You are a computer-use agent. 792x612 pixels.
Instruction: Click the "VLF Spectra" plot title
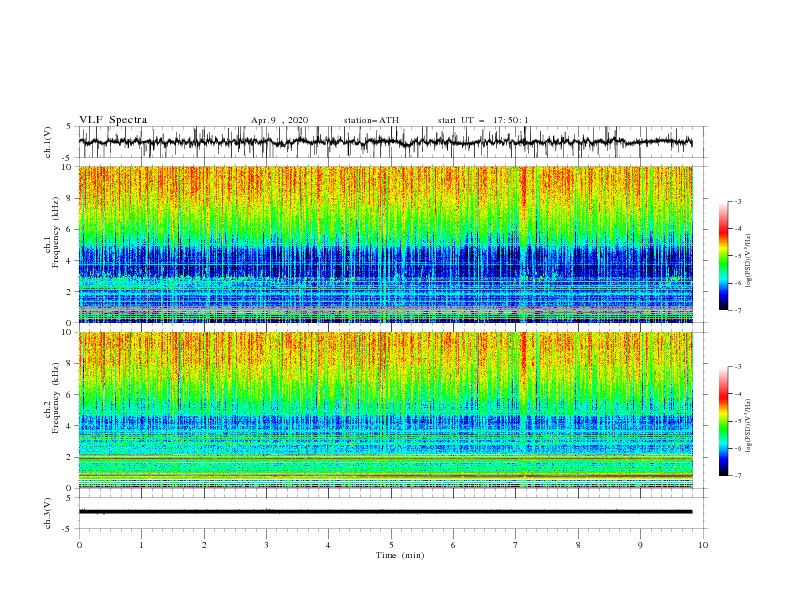point(113,120)
